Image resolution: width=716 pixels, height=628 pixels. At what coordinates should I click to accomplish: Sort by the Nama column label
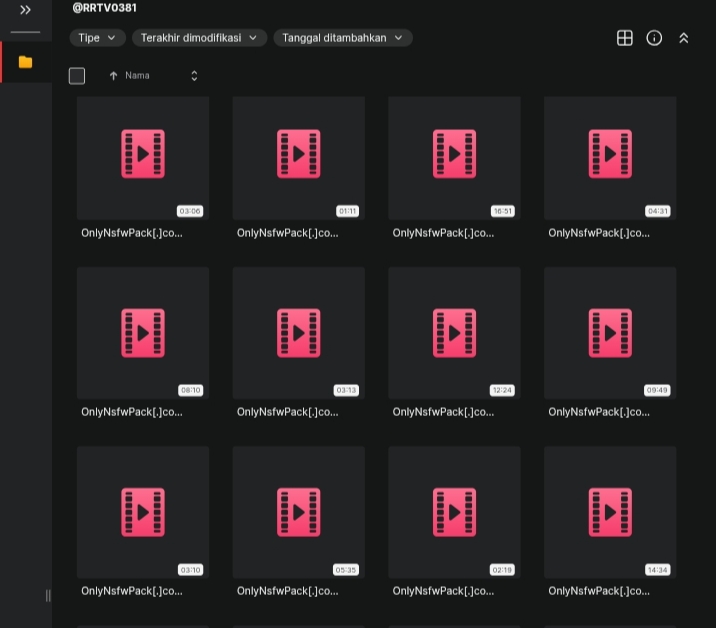pos(137,76)
